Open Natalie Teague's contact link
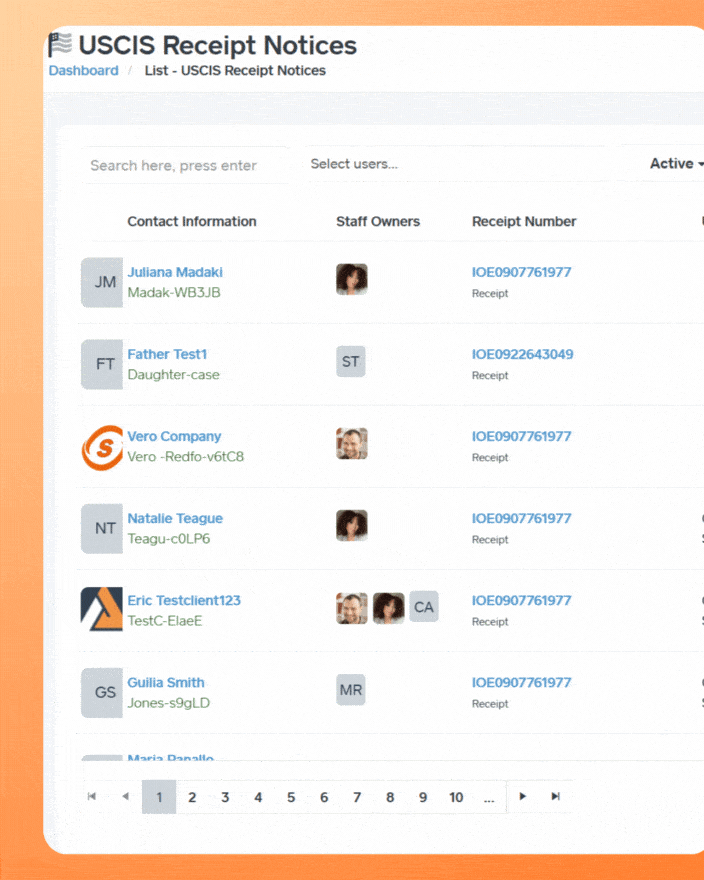Image resolution: width=704 pixels, height=880 pixels. point(175,518)
